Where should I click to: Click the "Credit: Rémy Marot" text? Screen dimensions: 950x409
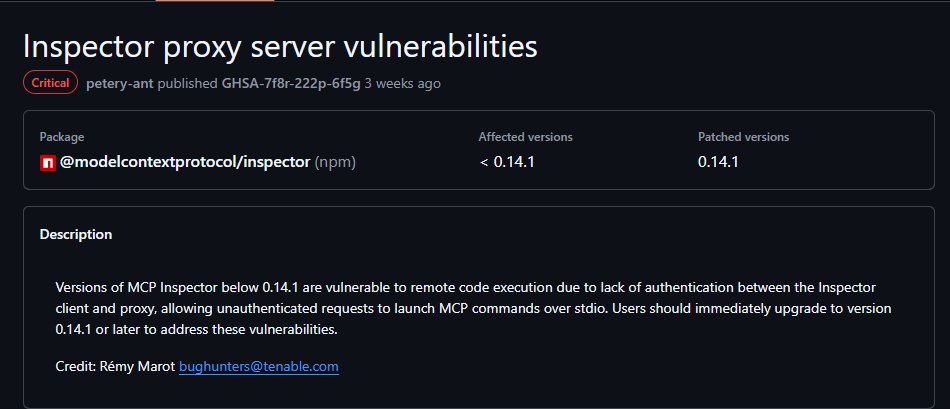pos(115,367)
